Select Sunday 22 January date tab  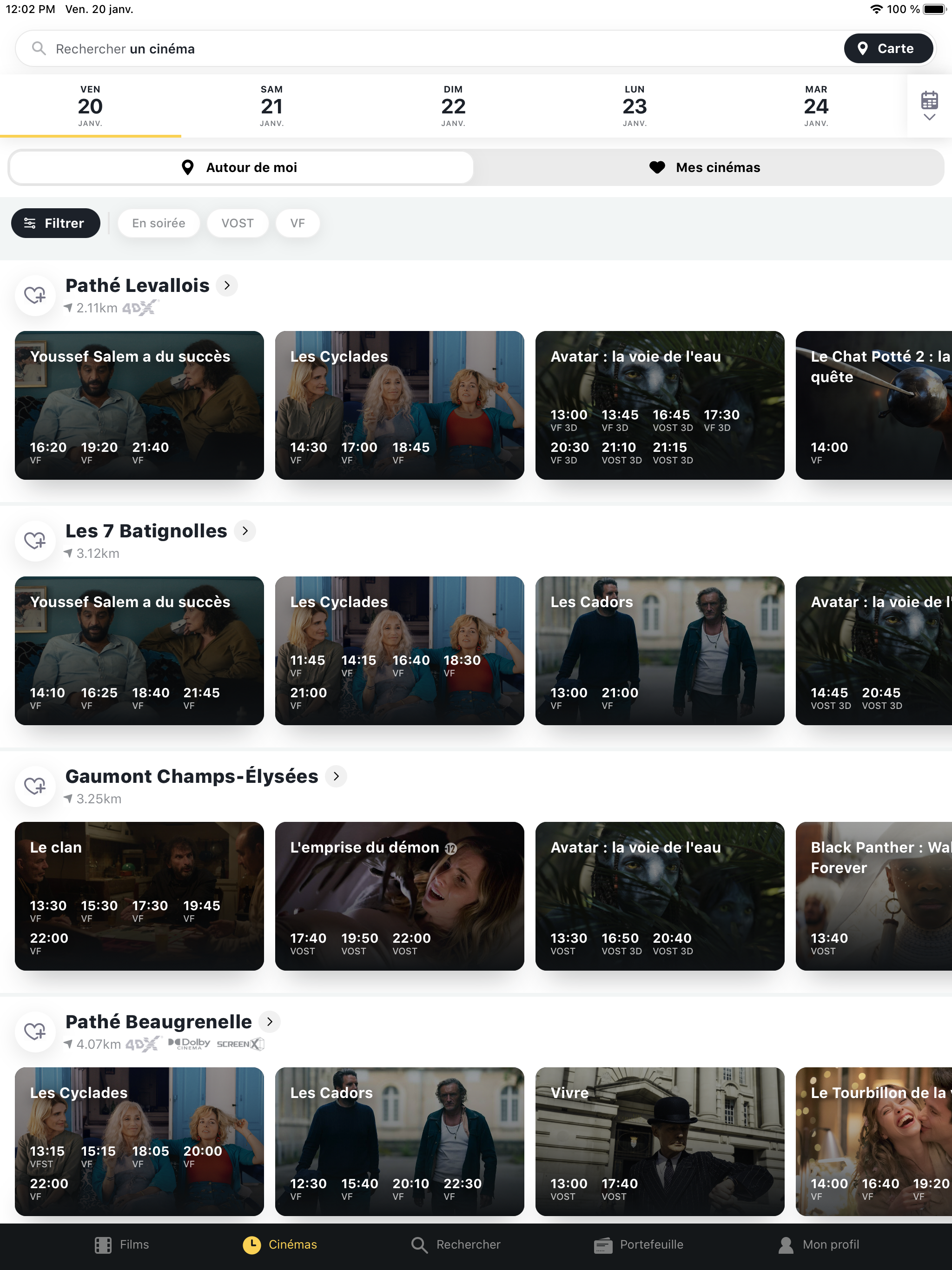click(x=453, y=106)
